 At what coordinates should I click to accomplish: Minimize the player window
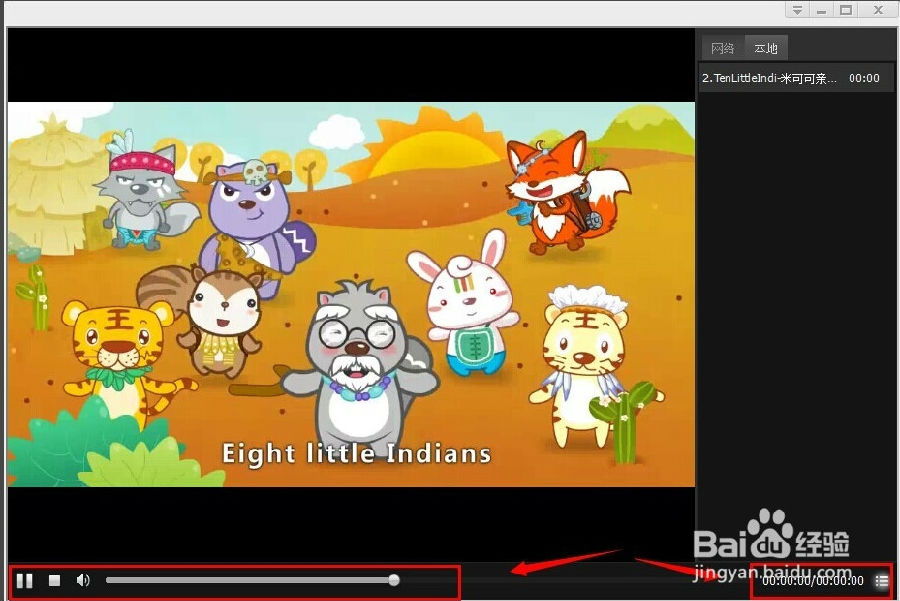tap(822, 10)
